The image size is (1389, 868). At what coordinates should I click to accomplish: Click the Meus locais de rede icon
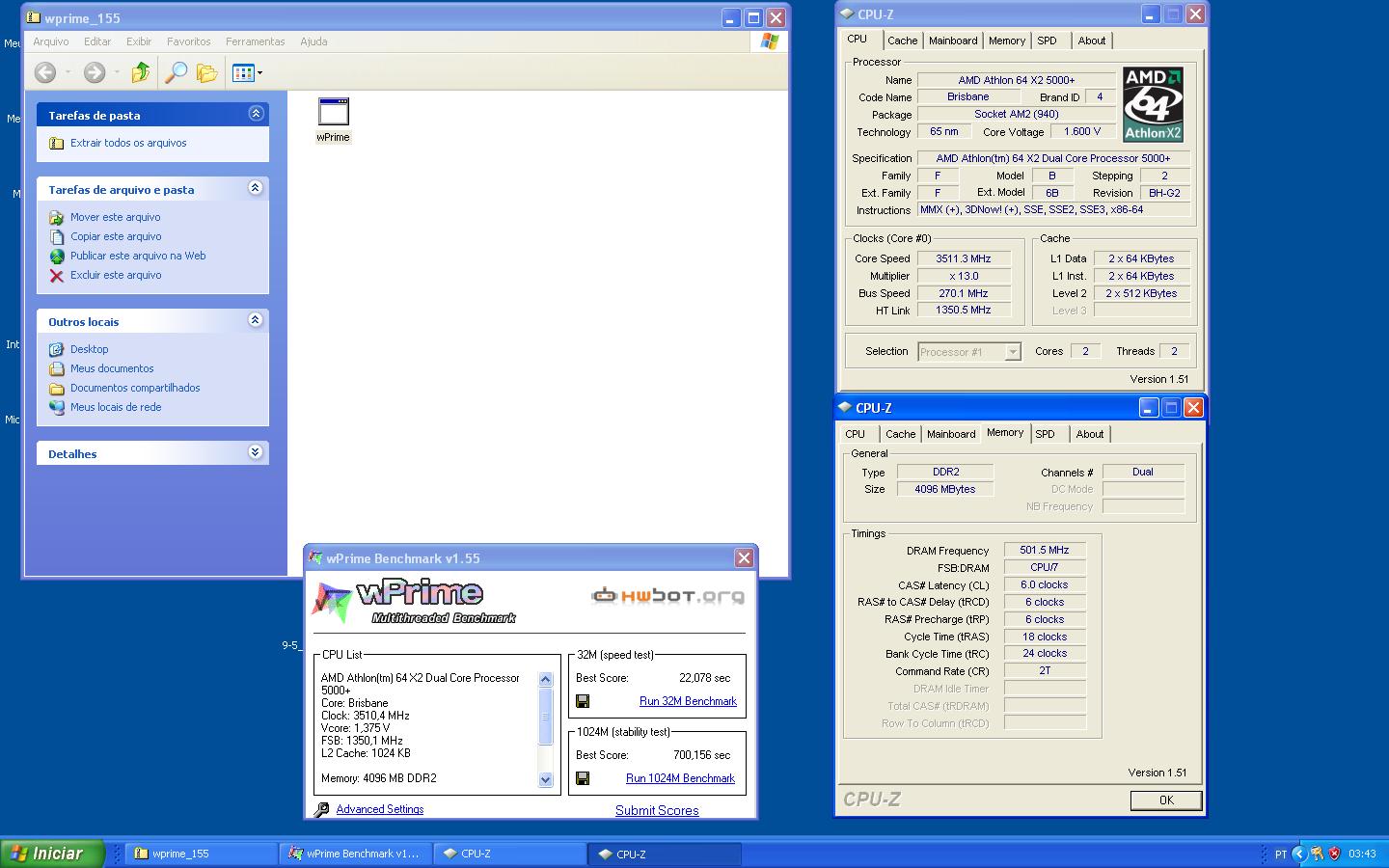point(56,407)
